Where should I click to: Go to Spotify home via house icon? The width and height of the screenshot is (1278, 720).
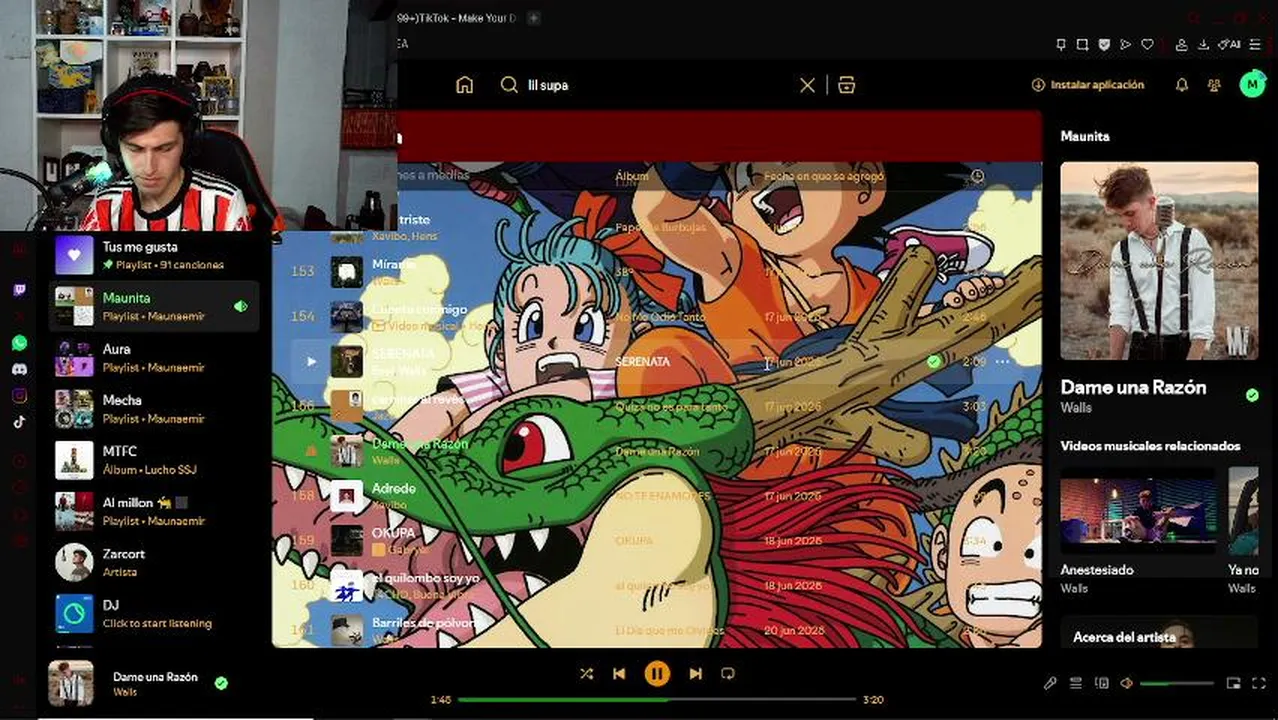464,85
